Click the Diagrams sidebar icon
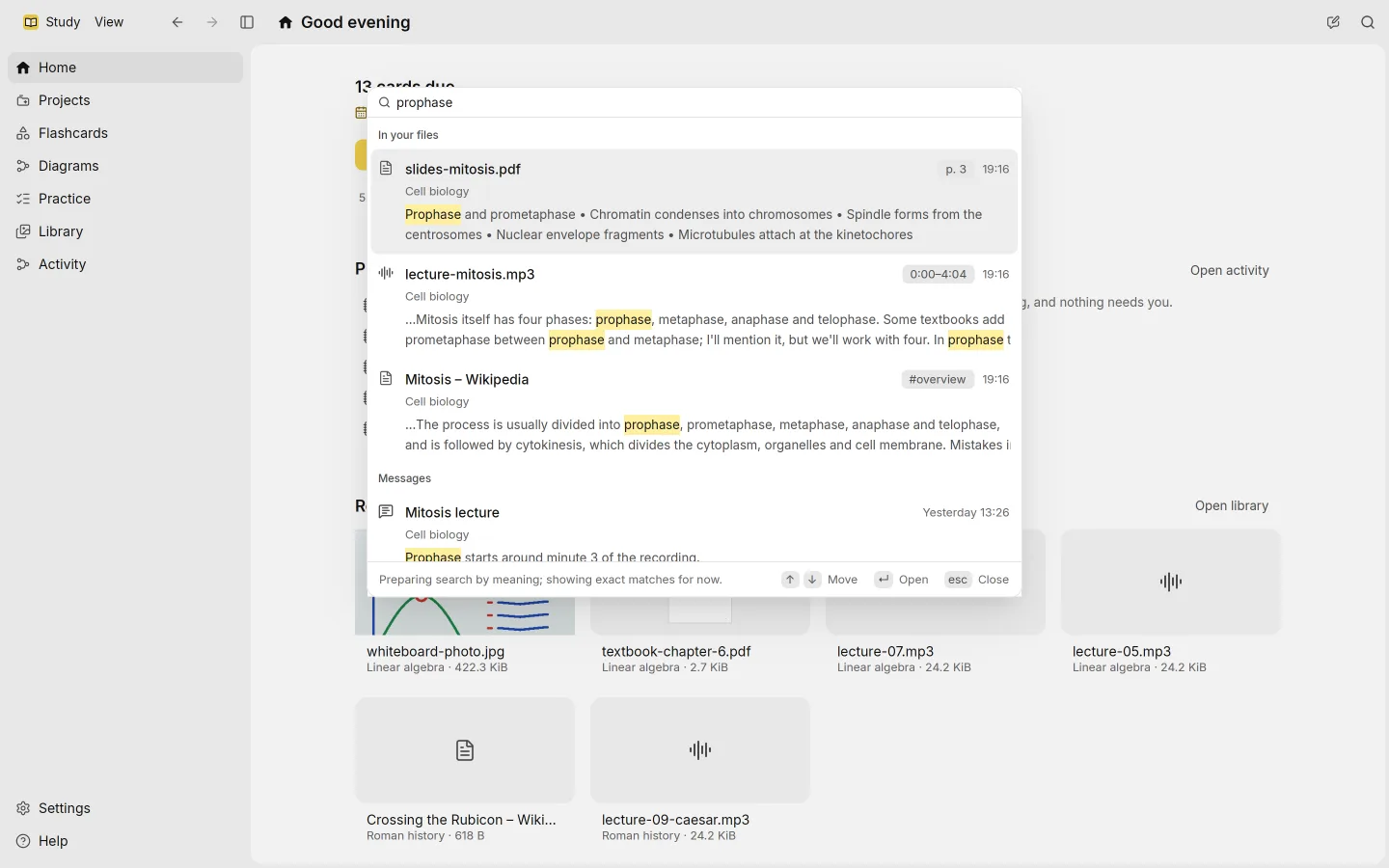The width and height of the screenshot is (1389, 868). tap(23, 166)
